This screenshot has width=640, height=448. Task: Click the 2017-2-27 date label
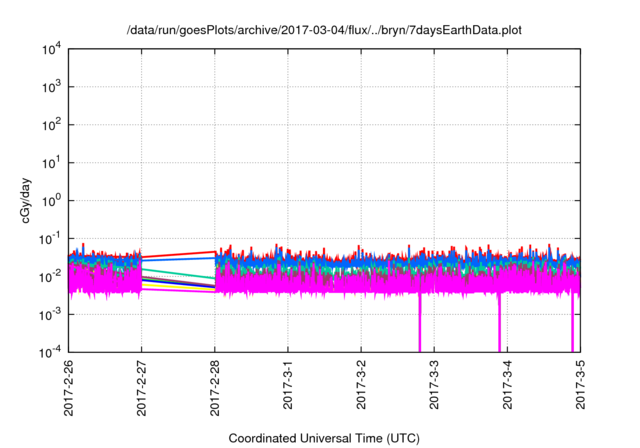click(142, 388)
